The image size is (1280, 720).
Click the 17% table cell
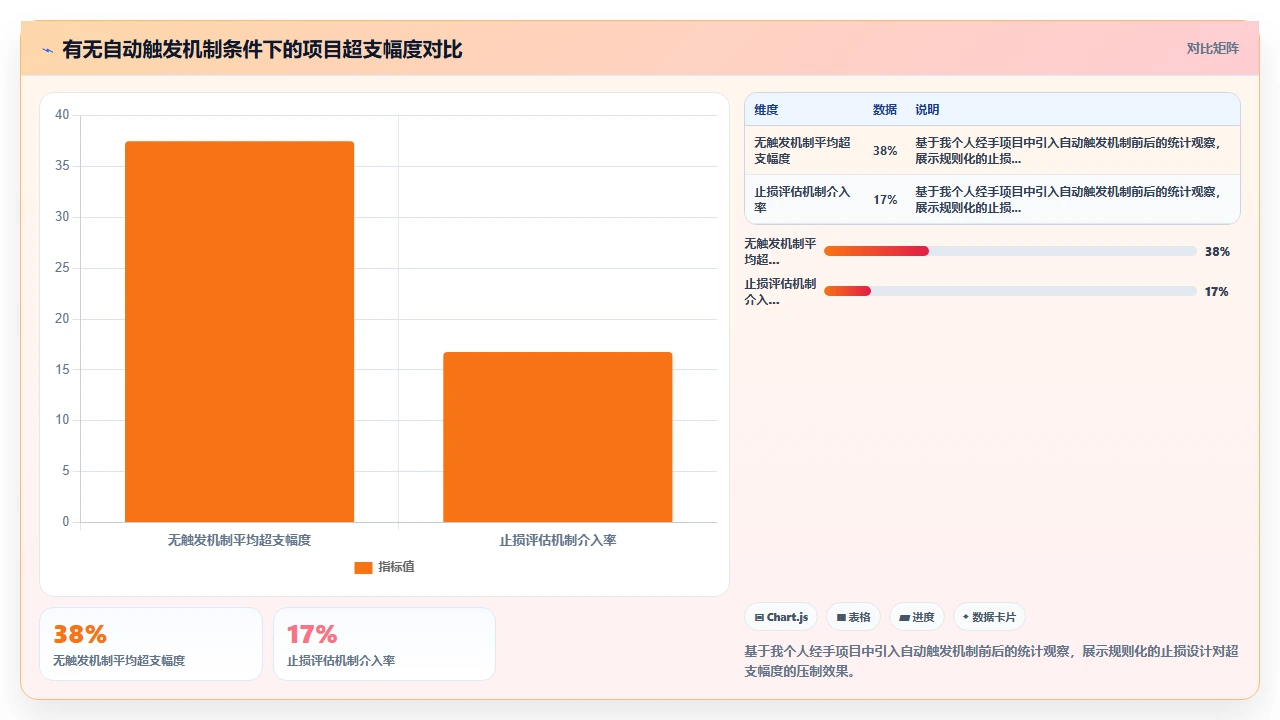885,200
